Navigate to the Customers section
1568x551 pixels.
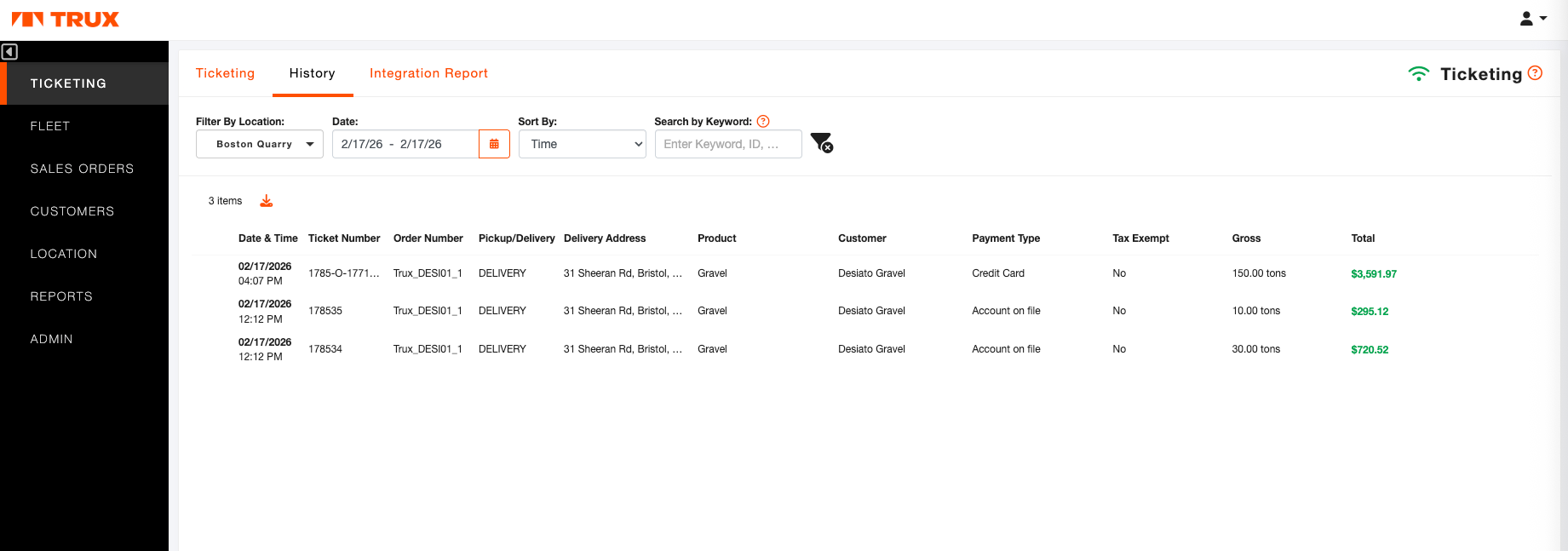coord(72,211)
